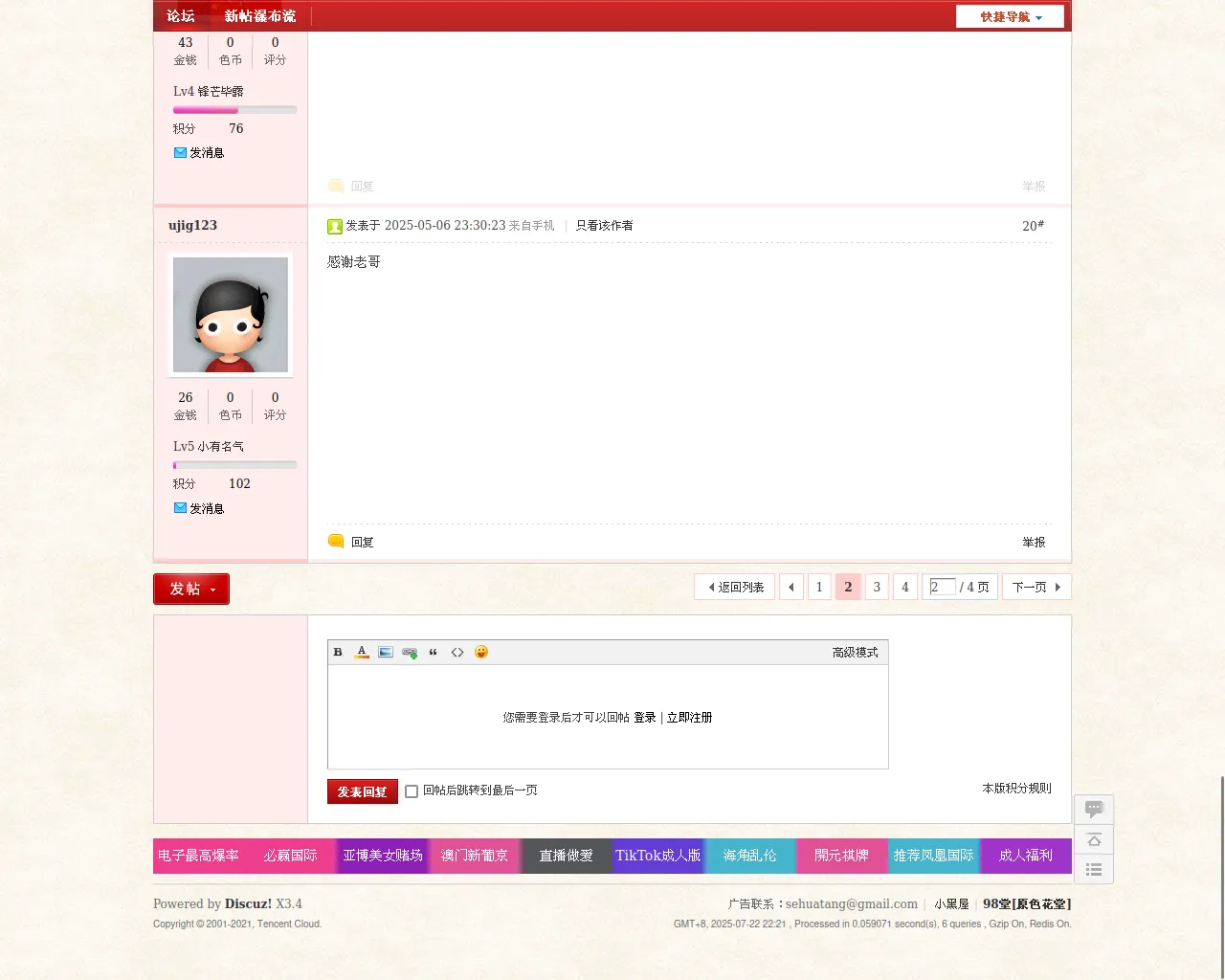The height and width of the screenshot is (980, 1225).
Task: Click the 下一页 next page button
Action: (1036, 587)
